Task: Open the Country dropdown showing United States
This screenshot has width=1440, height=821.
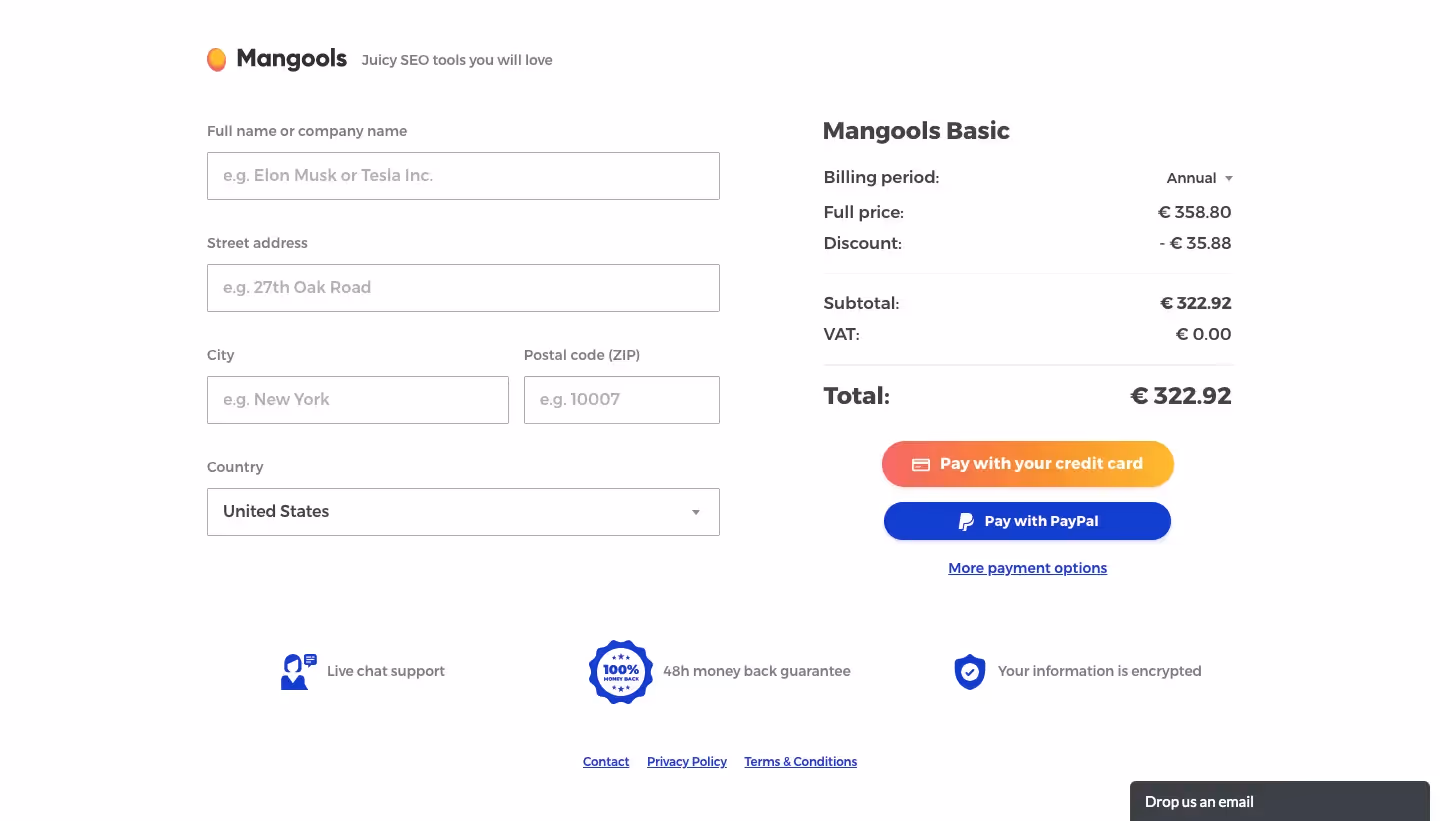Action: point(463,511)
